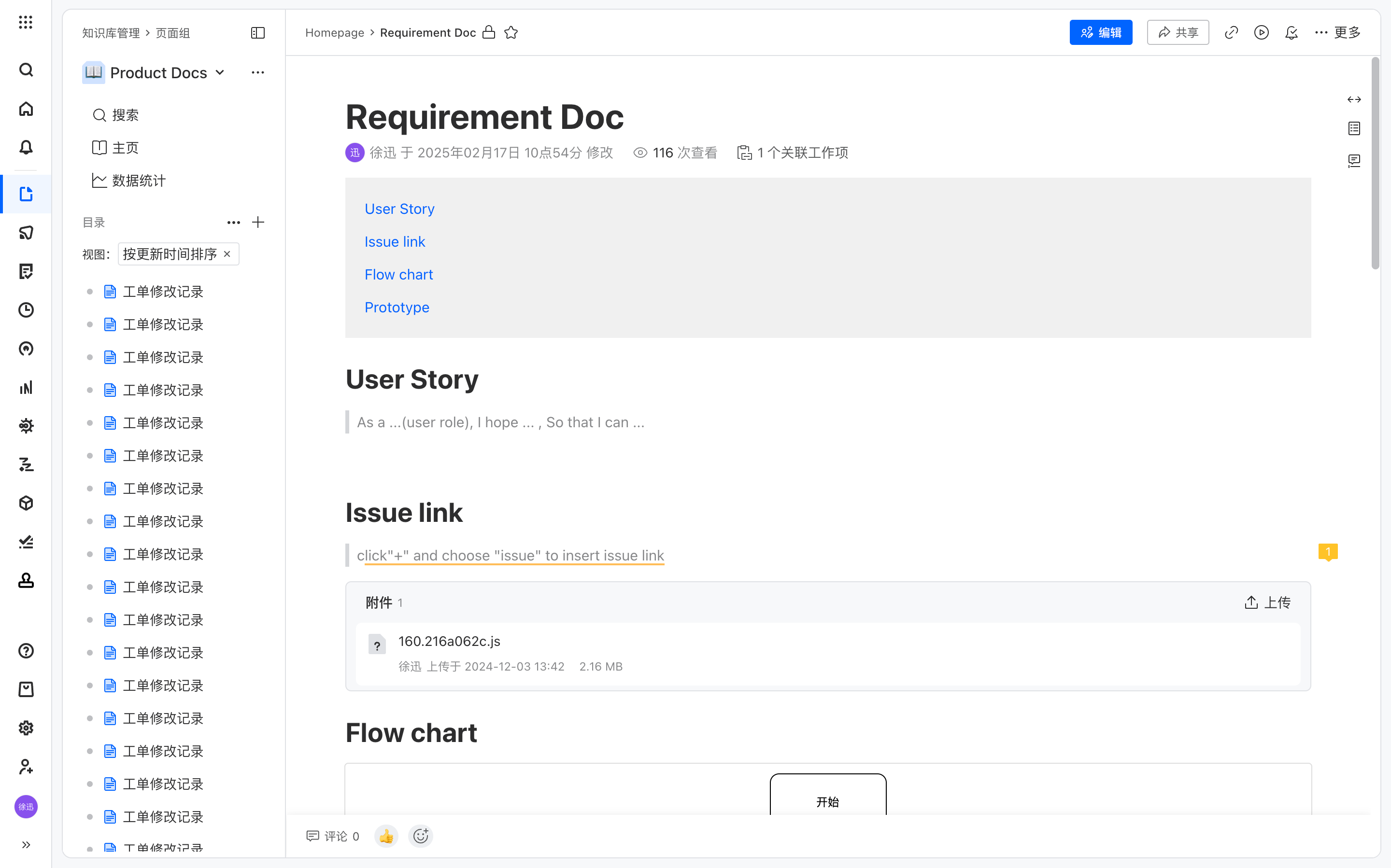Collapse the sidebar panel toggle icon
The image size is (1391, 868).
[x=258, y=33]
